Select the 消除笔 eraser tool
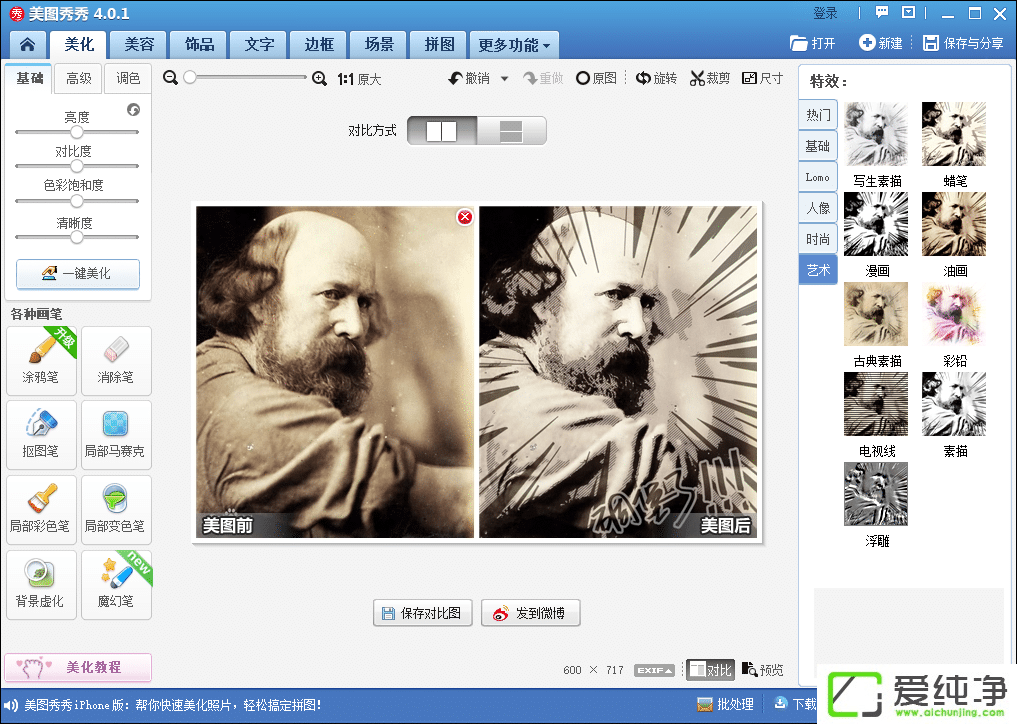This screenshot has width=1017, height=724. point(116,360)
